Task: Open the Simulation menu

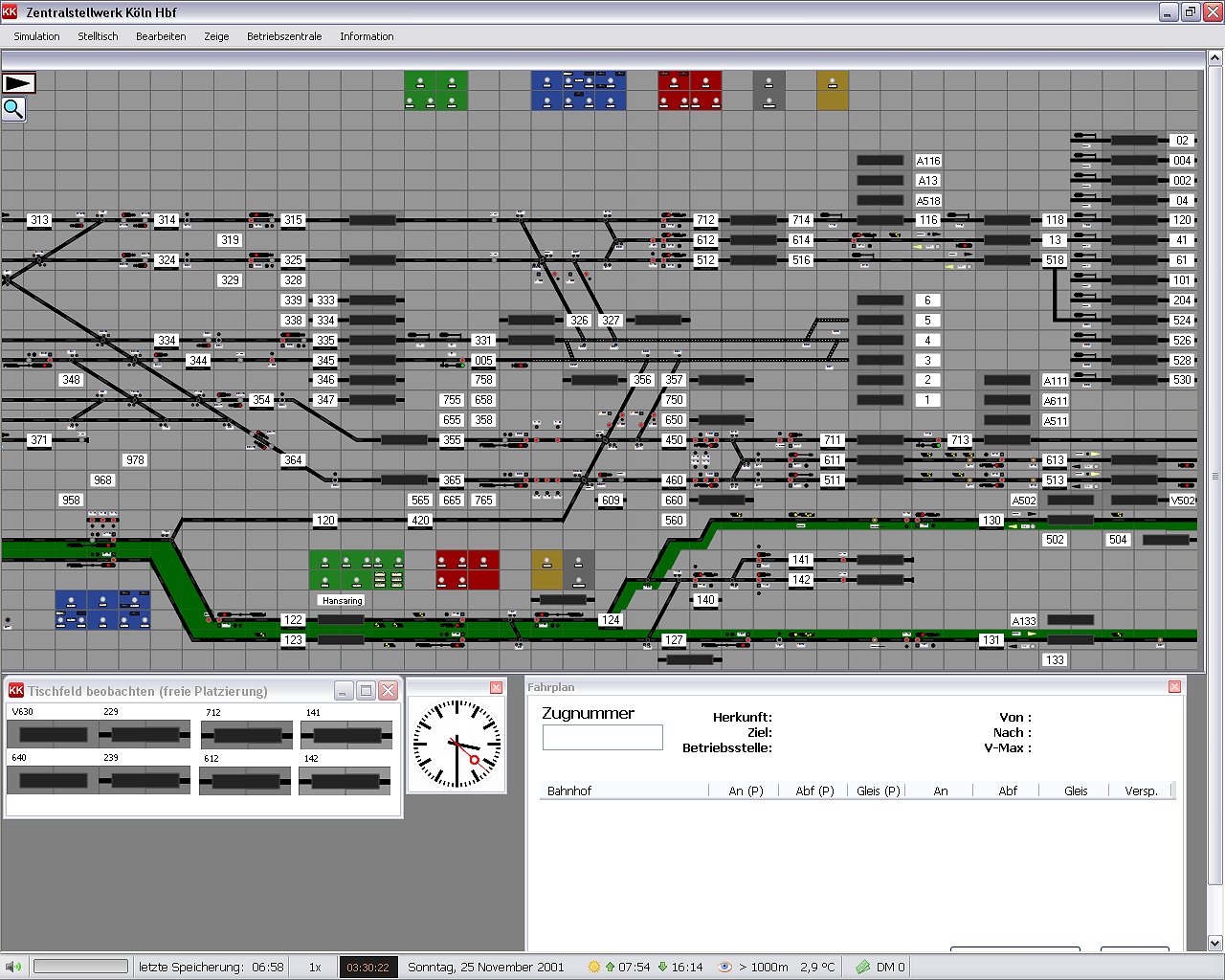Action: pyautogui.click(x=36, y=36)
